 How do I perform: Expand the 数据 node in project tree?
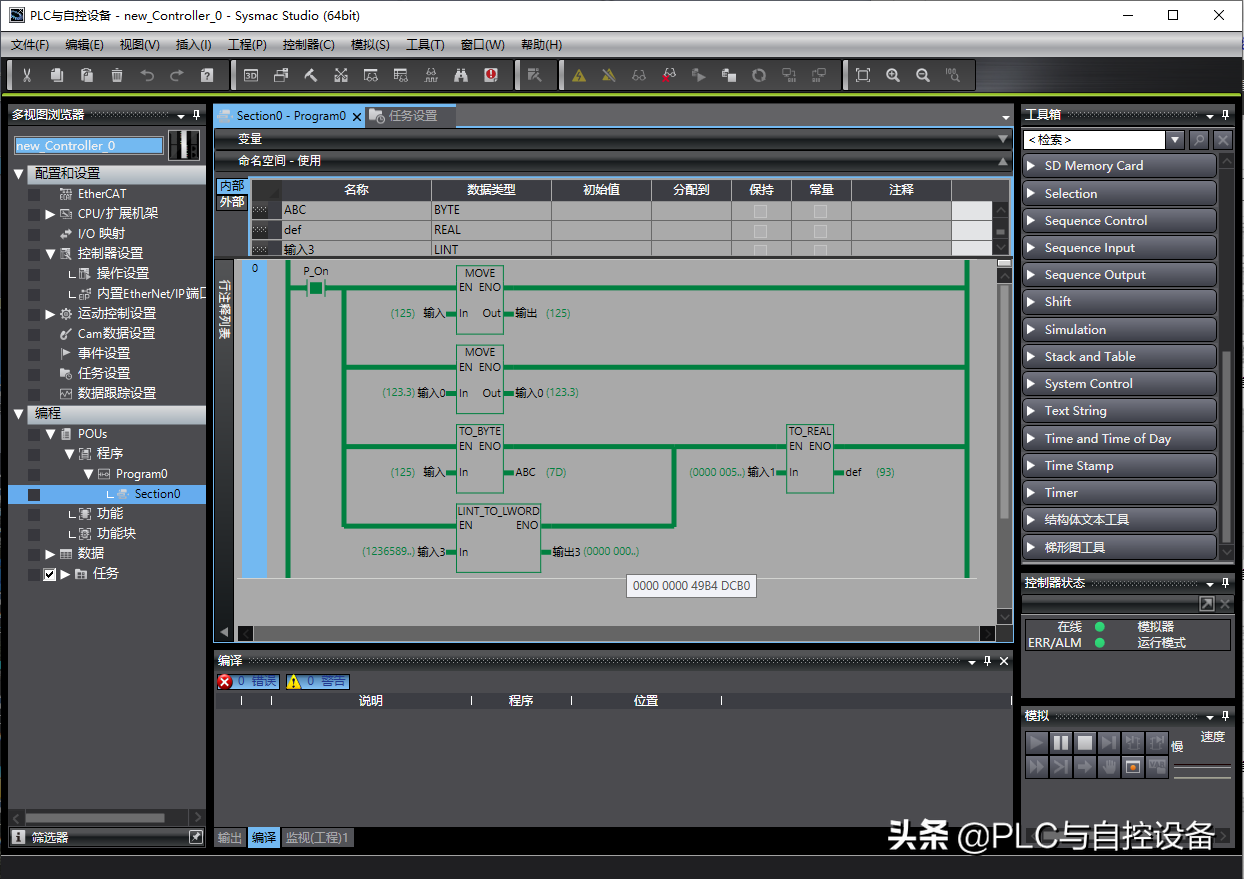(51, 554)
